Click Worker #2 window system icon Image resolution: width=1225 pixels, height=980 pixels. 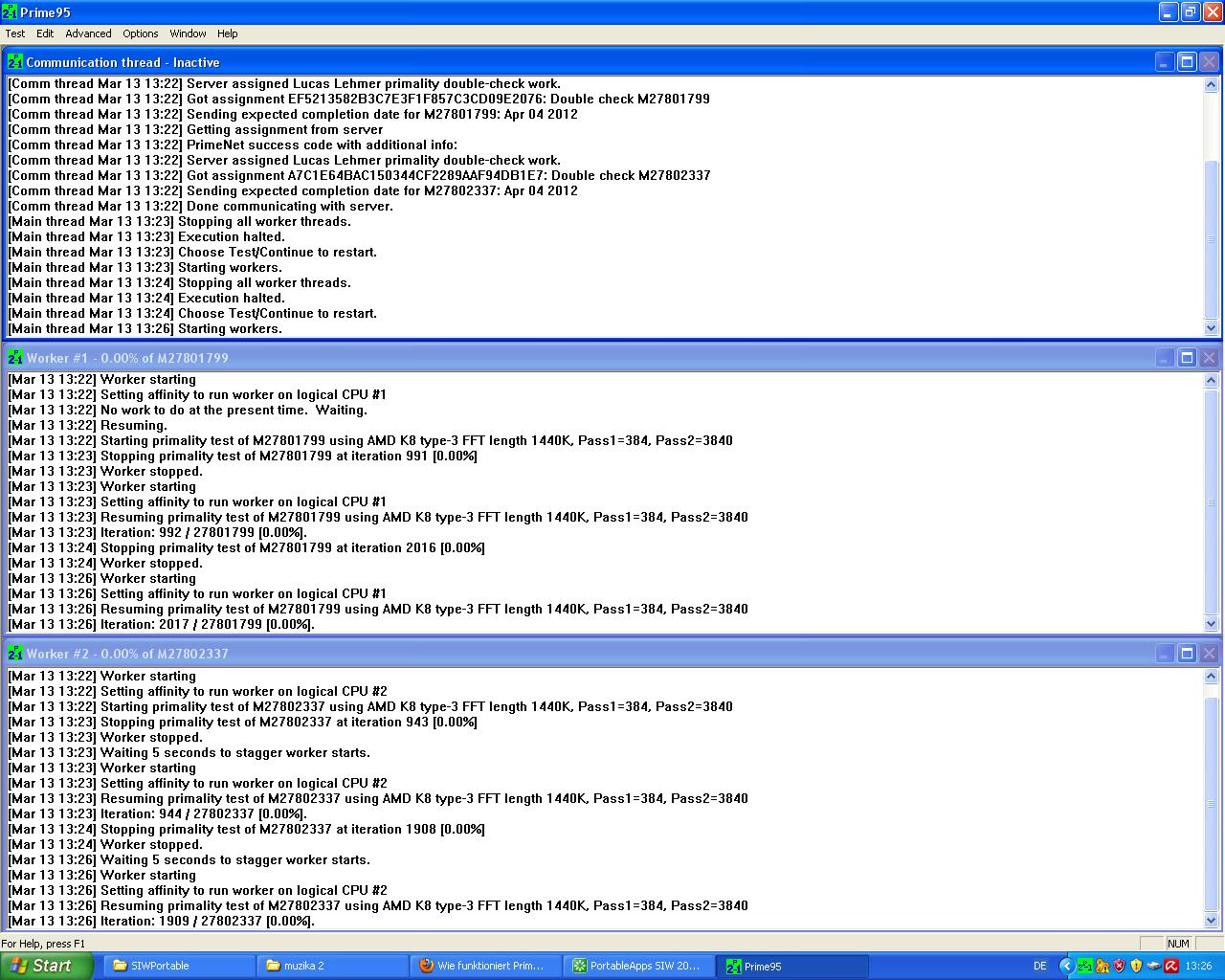pos(15,654)
